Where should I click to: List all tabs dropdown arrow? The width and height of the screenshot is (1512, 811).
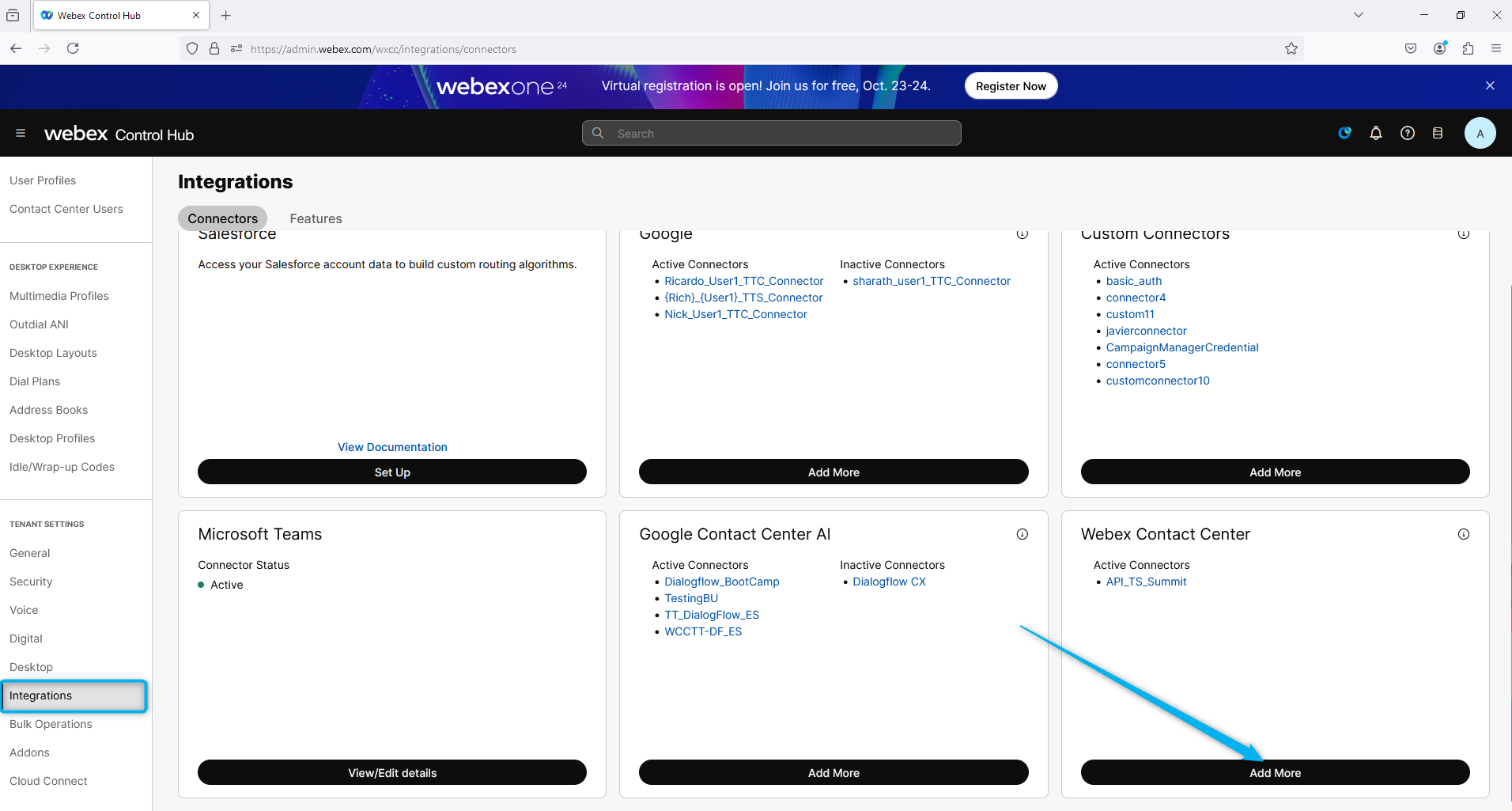tap(1359, 15)
